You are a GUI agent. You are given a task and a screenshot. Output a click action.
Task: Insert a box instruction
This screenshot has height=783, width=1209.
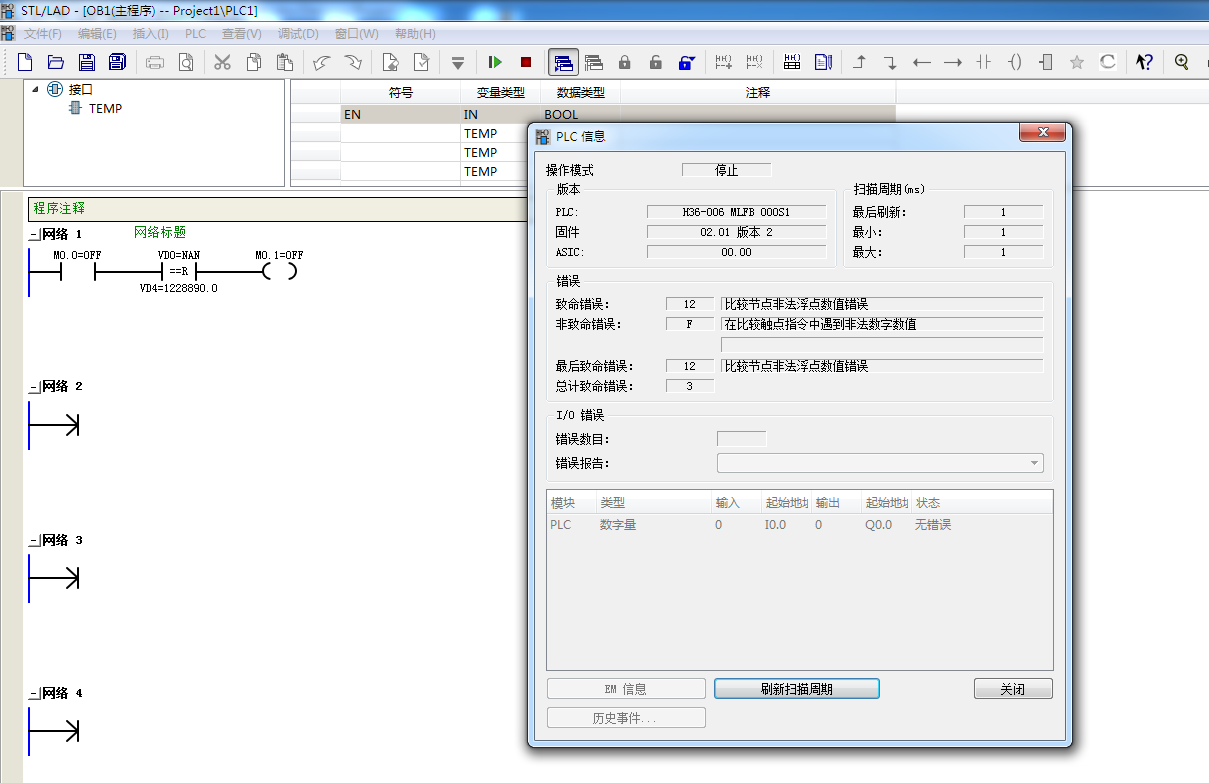point(1046,62)
